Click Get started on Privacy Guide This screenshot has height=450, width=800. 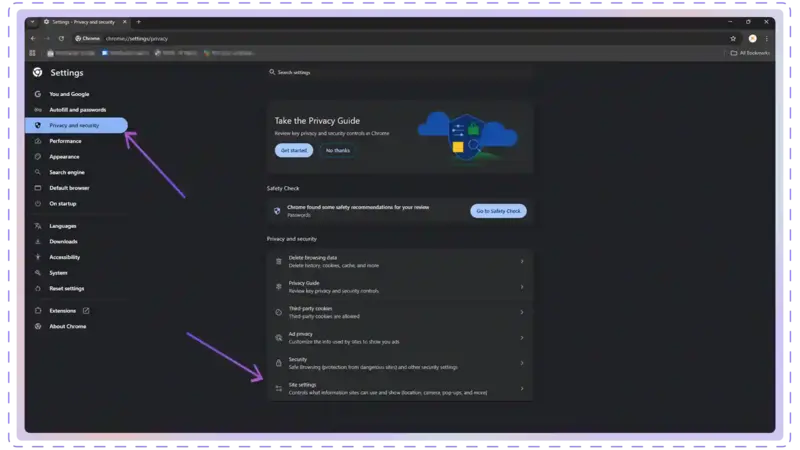point(294,151)
